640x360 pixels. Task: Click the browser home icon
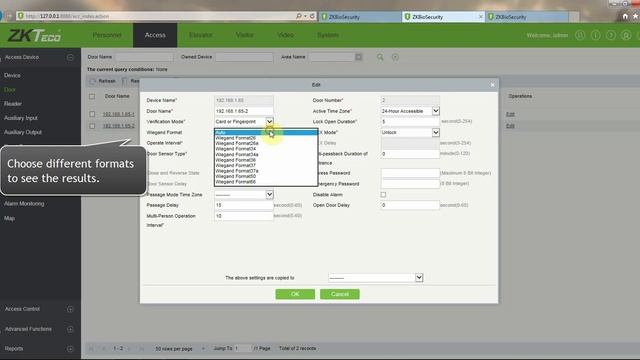pyautogui.click(x=625, y=16)
